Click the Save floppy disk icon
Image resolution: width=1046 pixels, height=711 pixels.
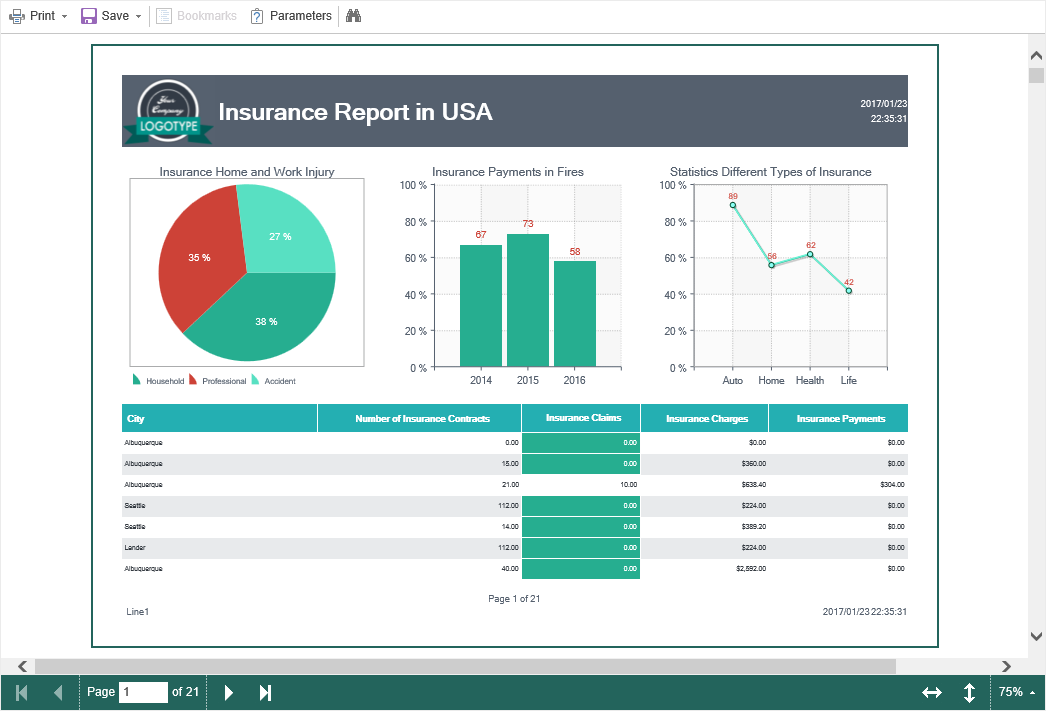[x=89, y=16]
